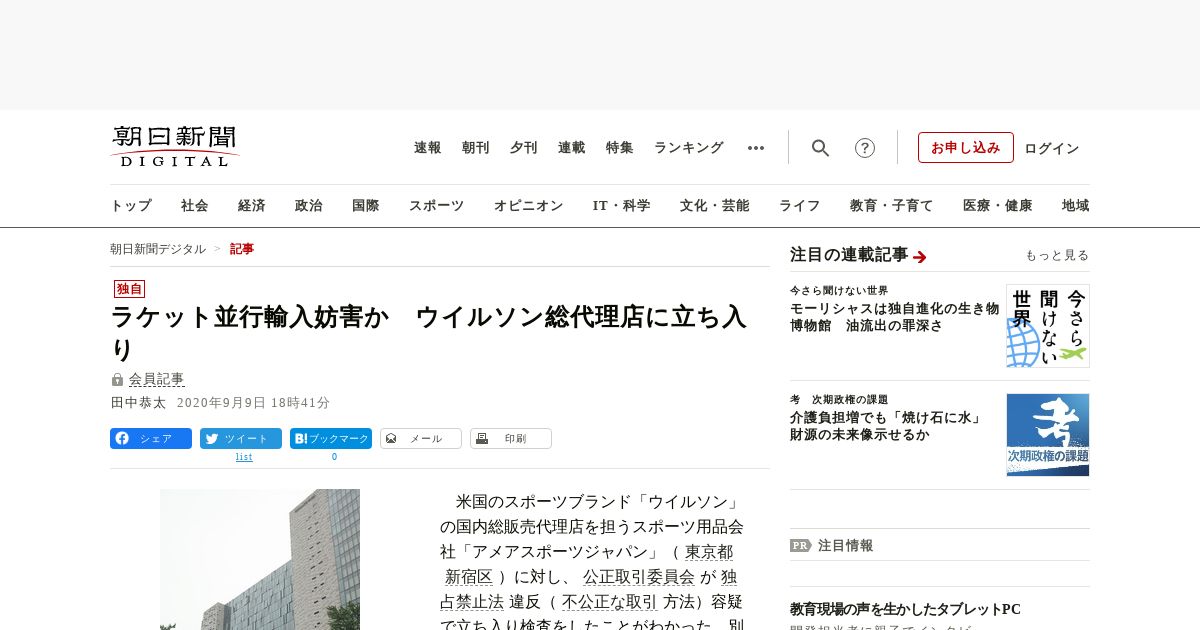Viewport: 1200px width, 630px height.
Task: Open the Twitter list link under ツイート
Action: [244, 457]
